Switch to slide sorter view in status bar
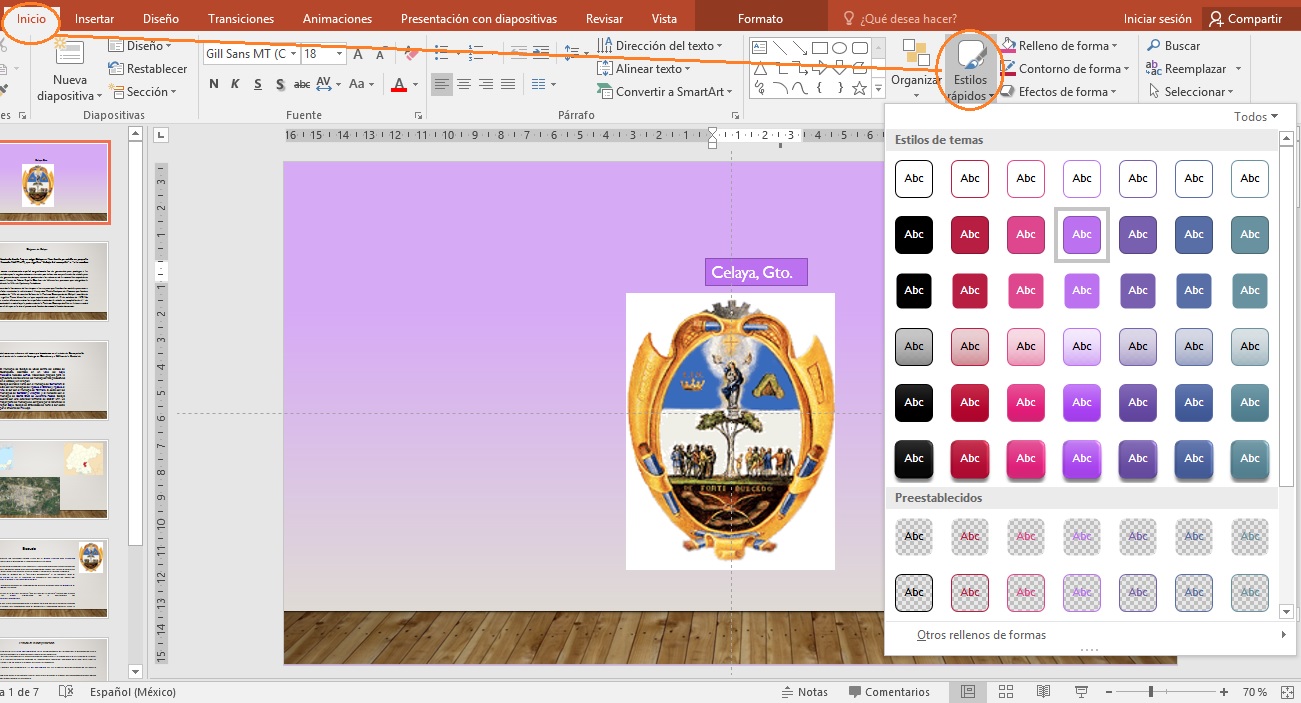The width and height of the screenshot is (1301, 703). click(x=1005, y=692)
